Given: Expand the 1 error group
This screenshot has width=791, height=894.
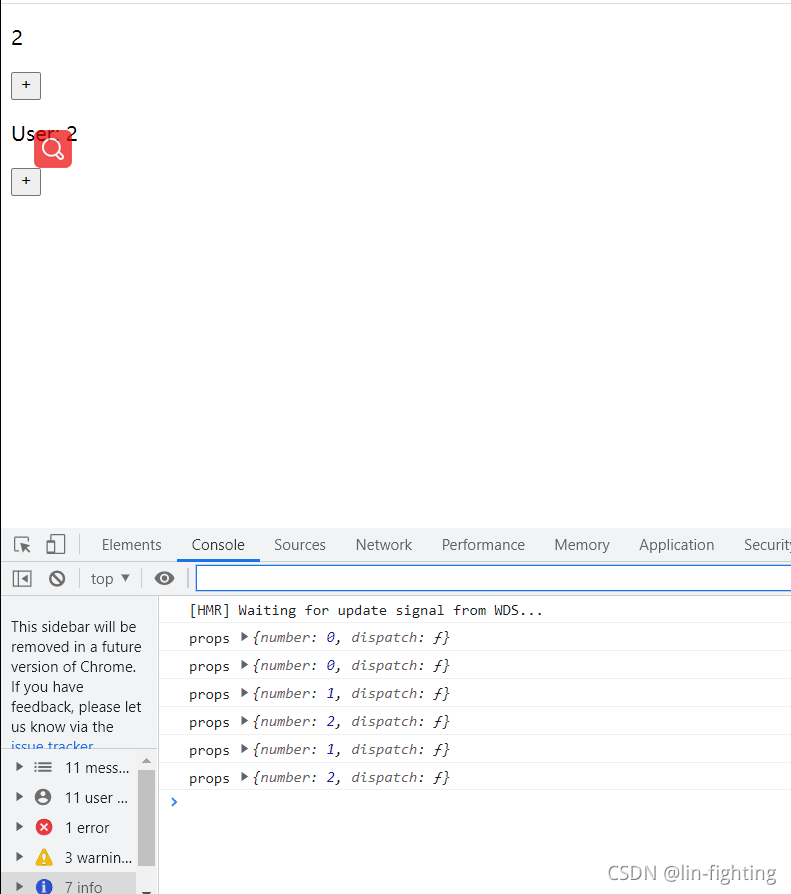Looking at the screenshot, I should click(19, 827).
